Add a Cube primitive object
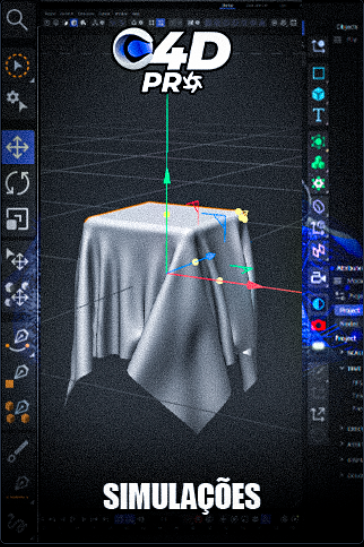The height and width of the screenshot is (547, 364). tap(318, 94)
